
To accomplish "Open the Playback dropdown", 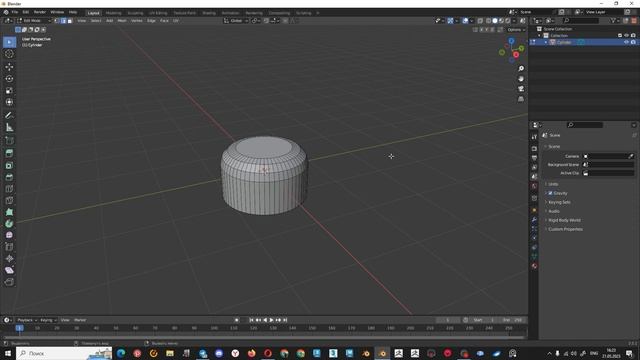I will (27, 320).
